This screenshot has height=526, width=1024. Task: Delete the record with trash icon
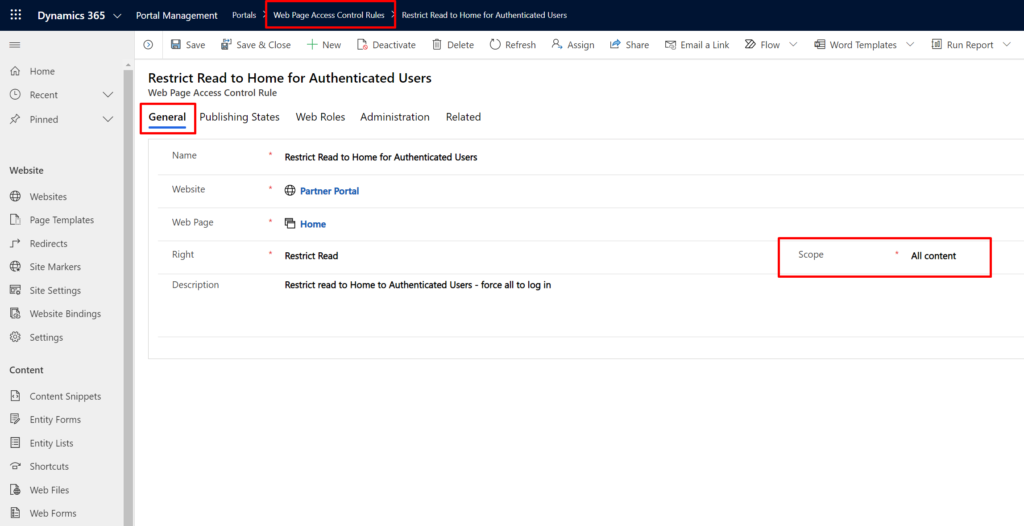coord(453,45)
